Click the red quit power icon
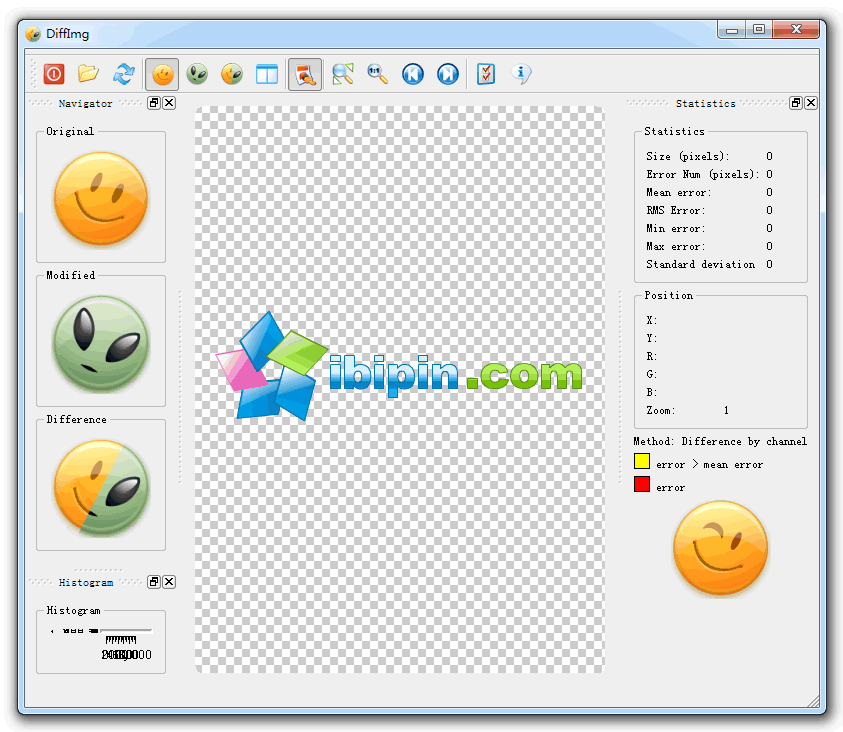Viewport: 843px width, 732px height. point(54,74)
